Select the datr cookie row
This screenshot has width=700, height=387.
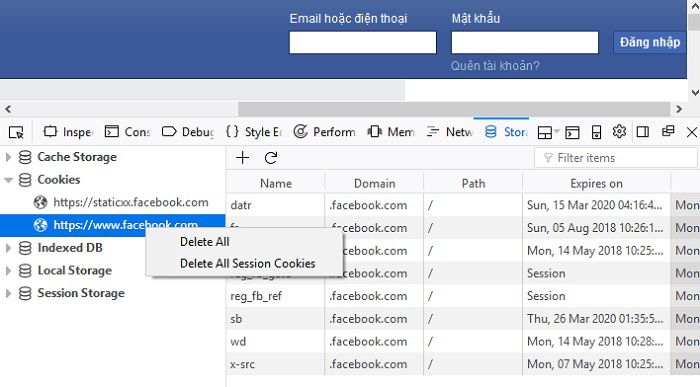pos(463,205)
